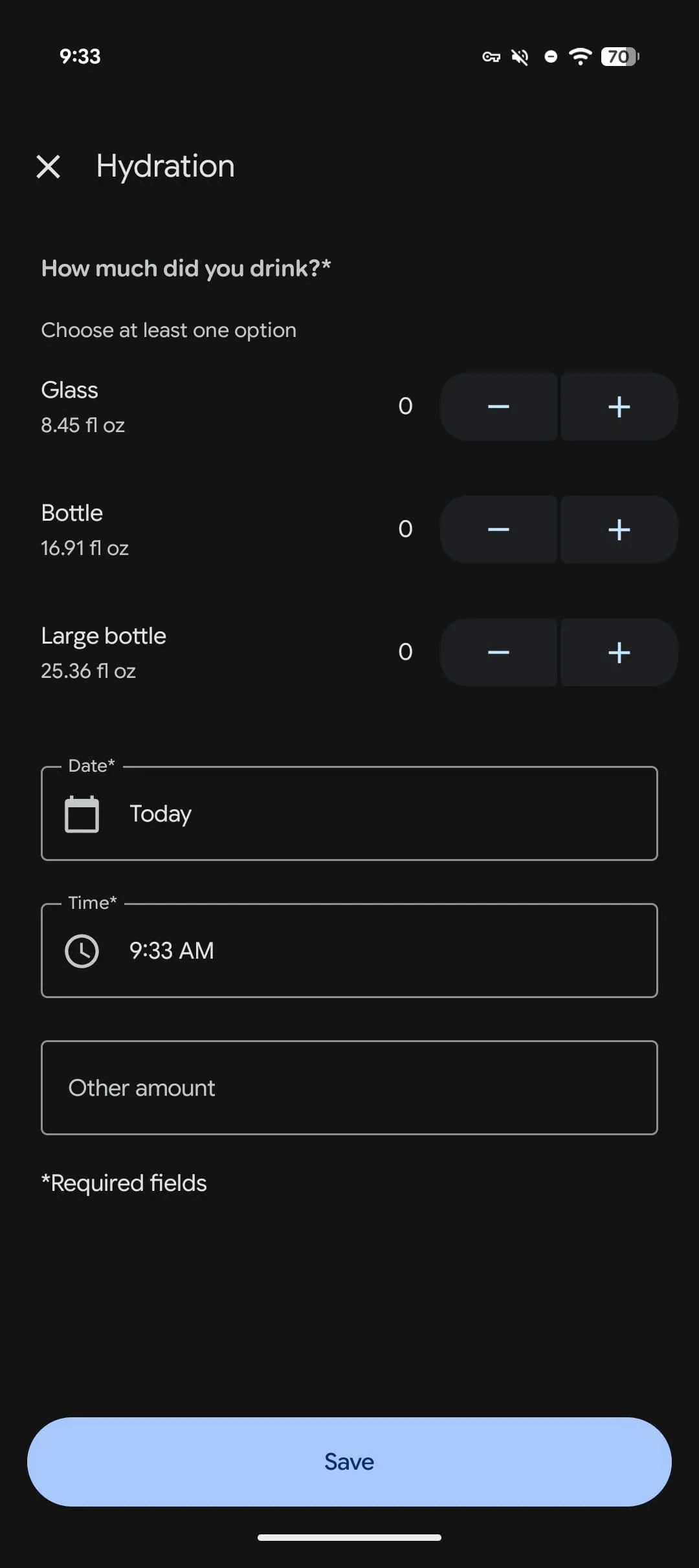Viewport: 699px width, 1568px height.
Task: Close the Hydration screen with X
Action: coord(49,166)
